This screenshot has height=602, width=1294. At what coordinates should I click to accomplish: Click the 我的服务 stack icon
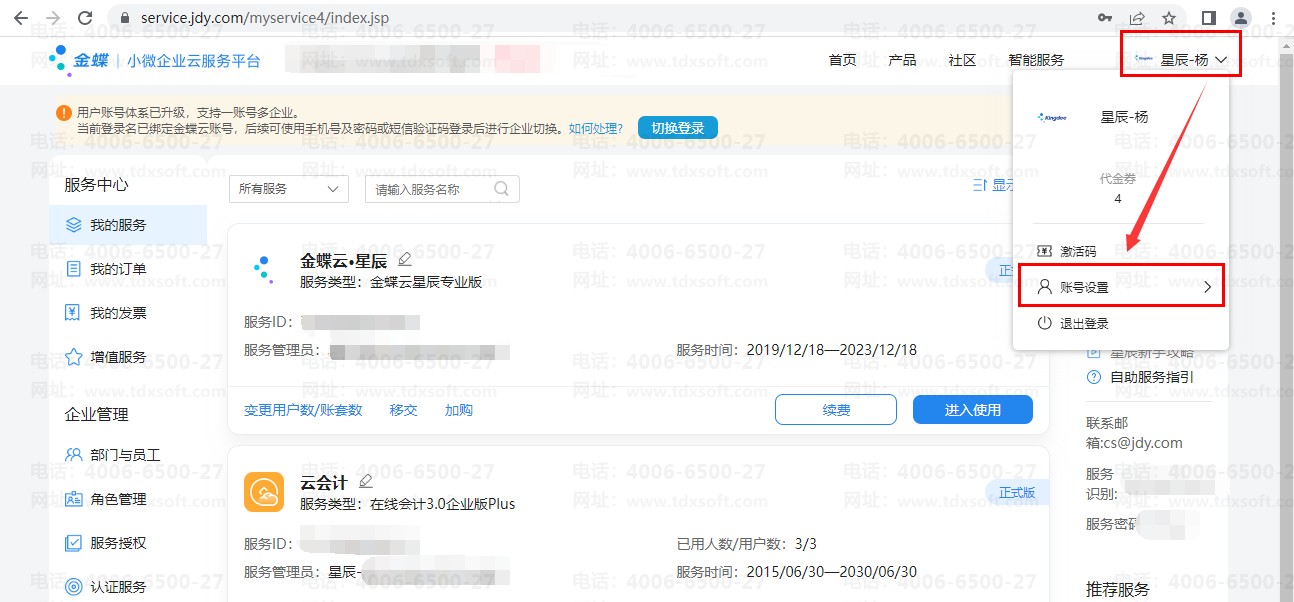pyautogui.click(x=73, y=225)
